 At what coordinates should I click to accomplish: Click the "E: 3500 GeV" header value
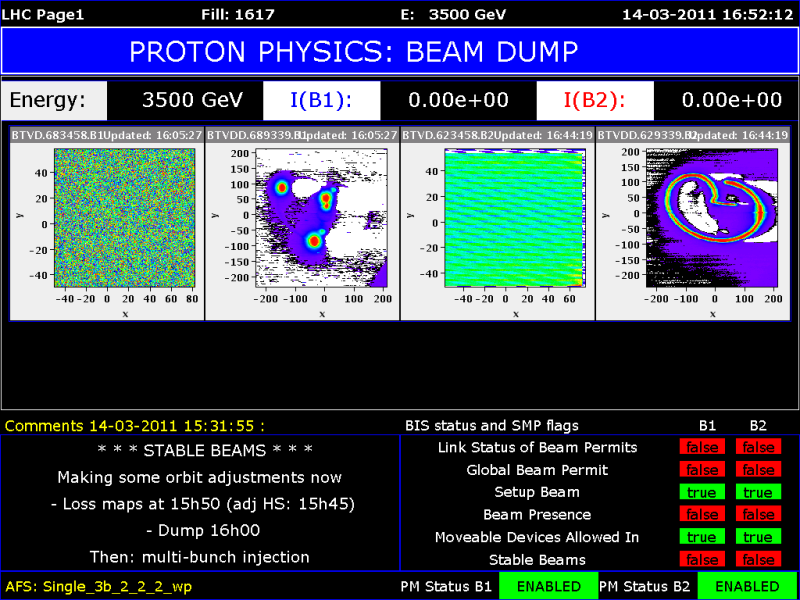pos(453,14)
